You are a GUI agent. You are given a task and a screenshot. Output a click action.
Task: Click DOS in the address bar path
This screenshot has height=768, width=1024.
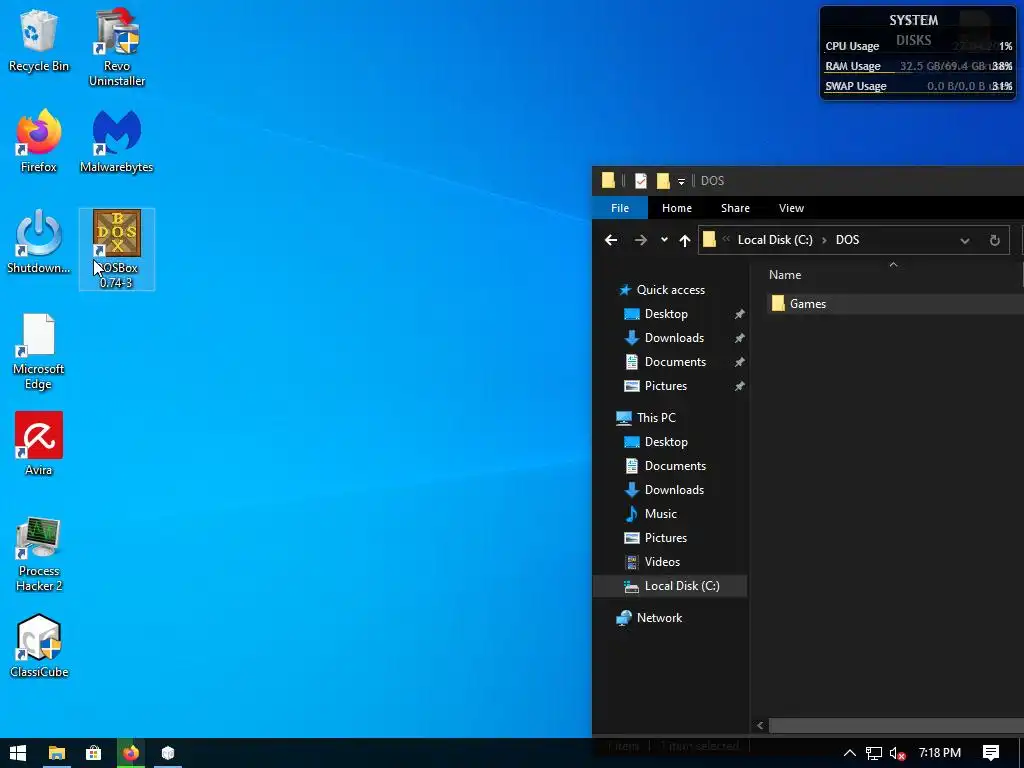coord(848,240)
